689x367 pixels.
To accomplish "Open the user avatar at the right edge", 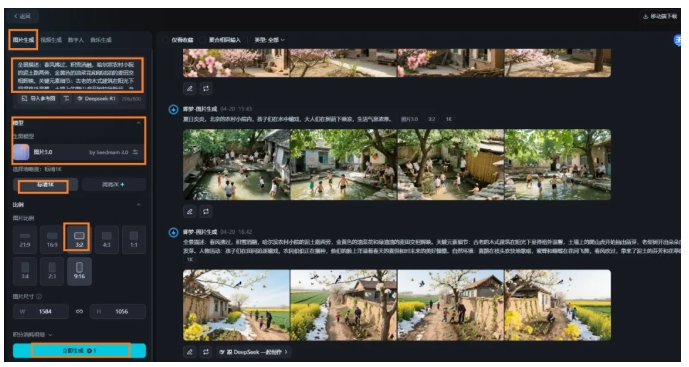I will 678,40.
